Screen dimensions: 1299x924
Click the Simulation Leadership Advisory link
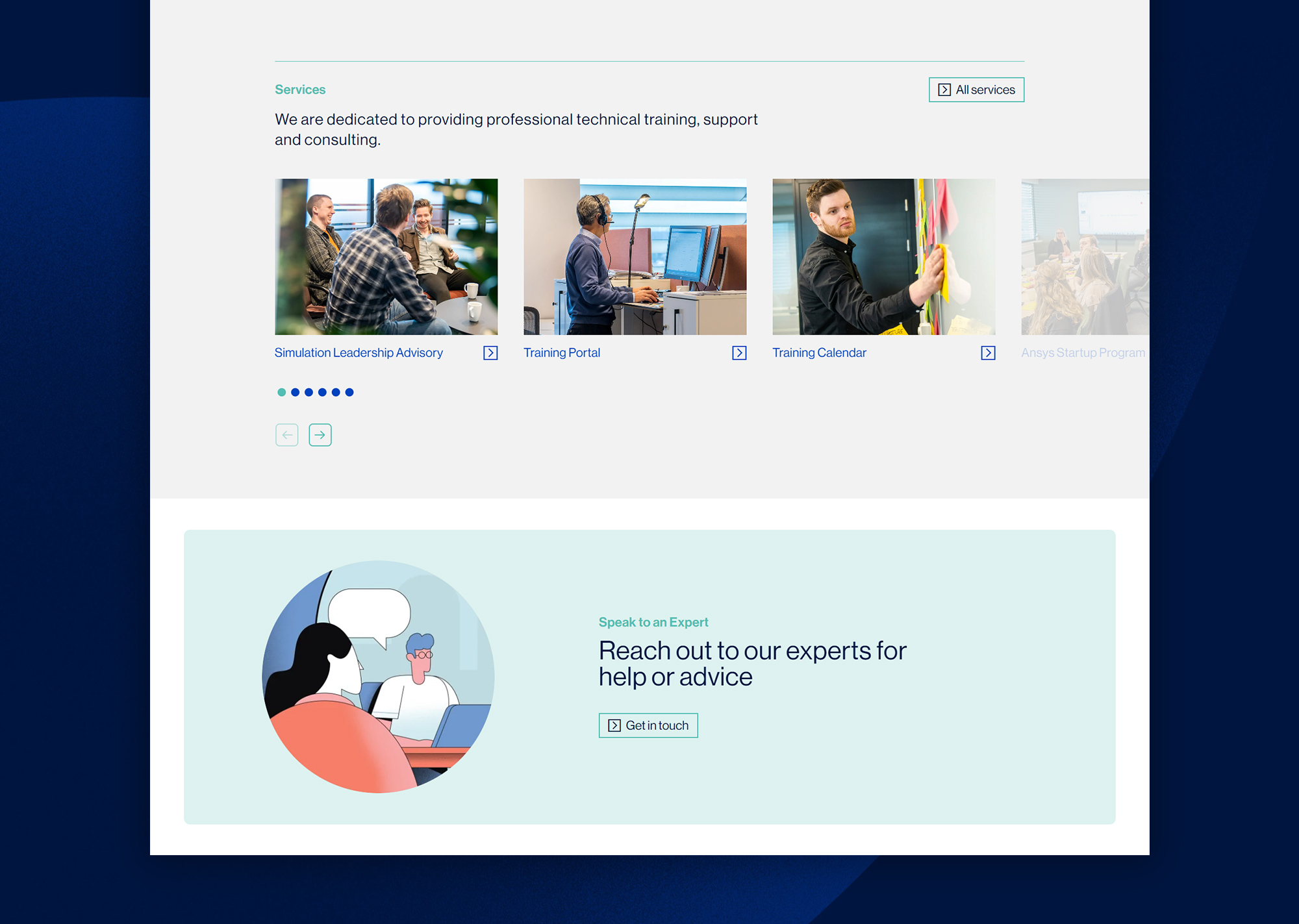pyautogui.click(x=359, y=352)
